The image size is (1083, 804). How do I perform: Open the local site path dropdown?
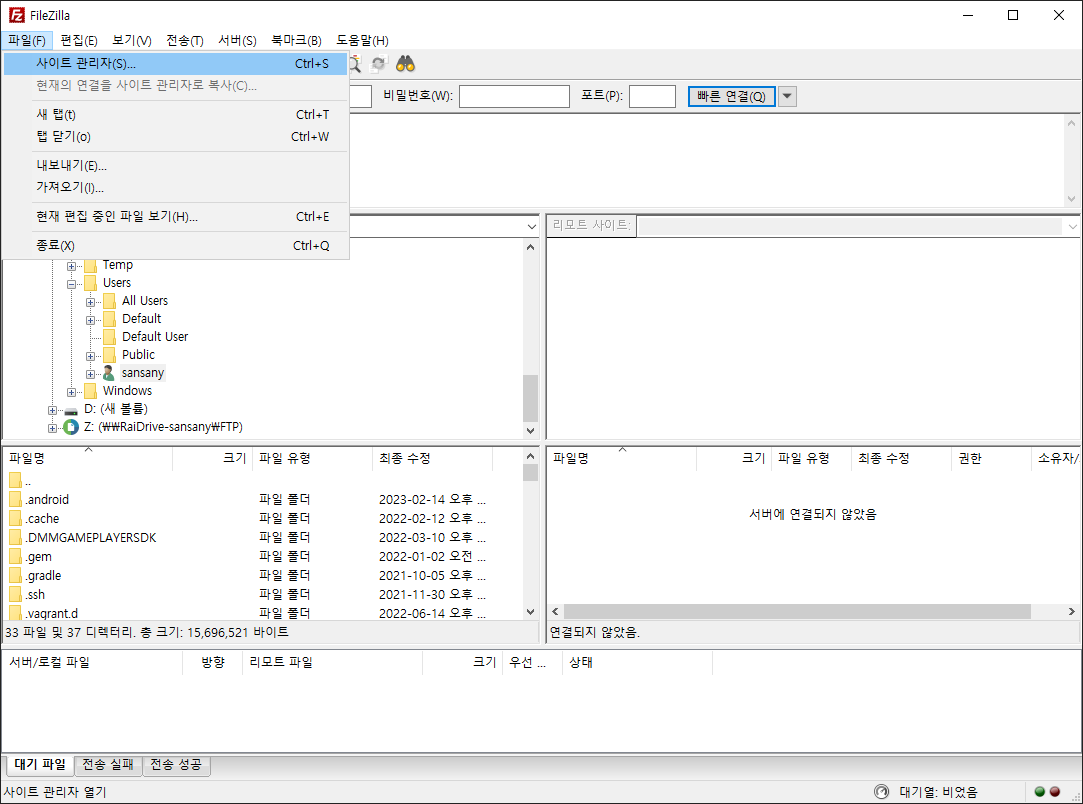click(x=531, y=227)
